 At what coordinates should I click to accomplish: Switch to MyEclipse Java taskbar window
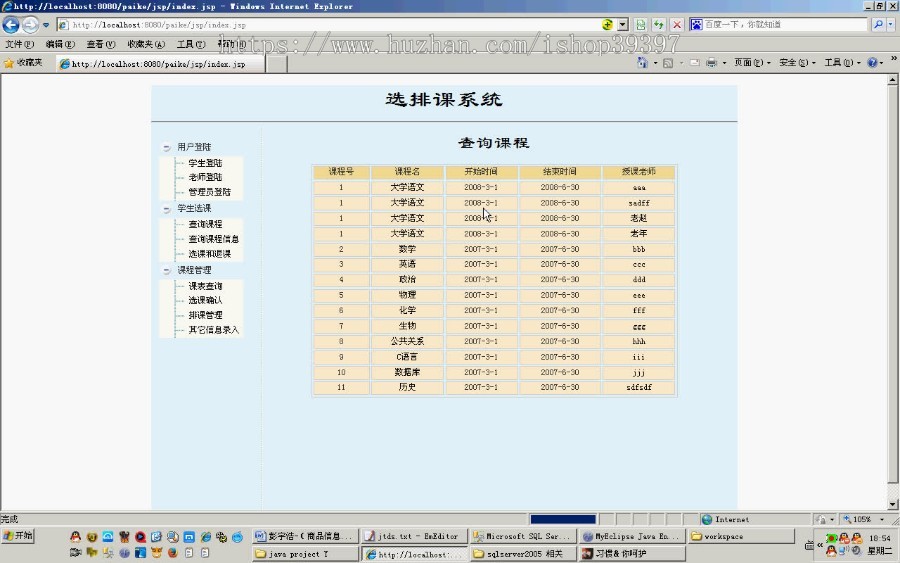click(x=631, y=536)
